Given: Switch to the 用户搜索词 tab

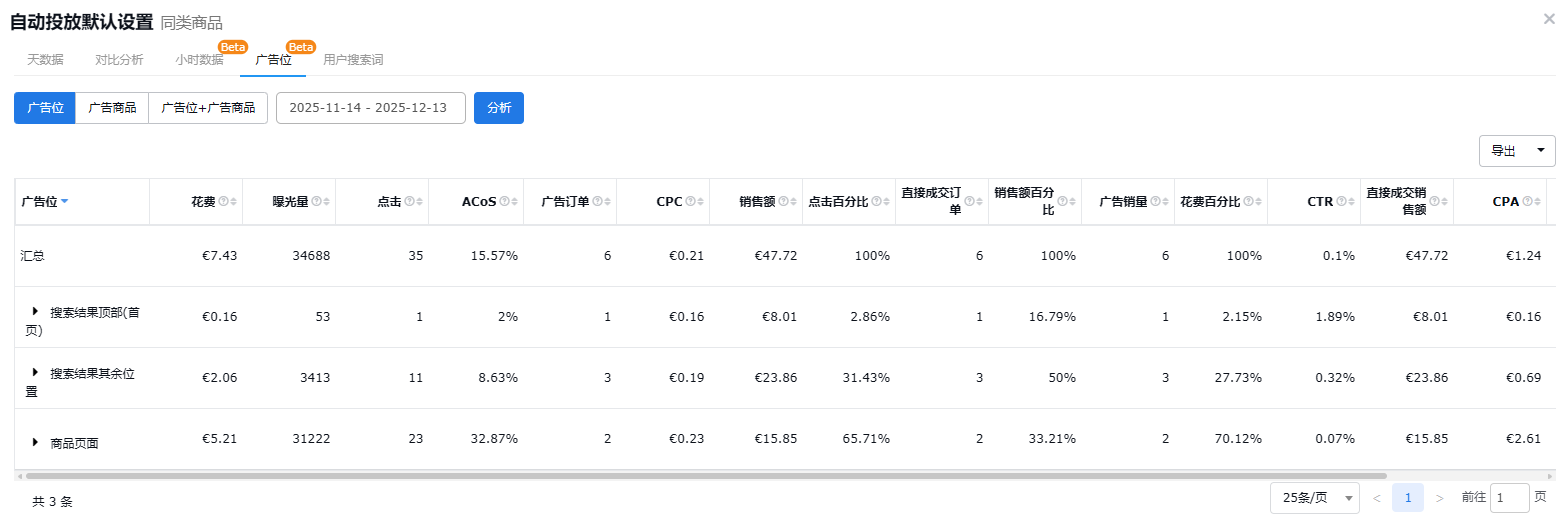Looking at the screenshot, I should click(x=353, y=60).
